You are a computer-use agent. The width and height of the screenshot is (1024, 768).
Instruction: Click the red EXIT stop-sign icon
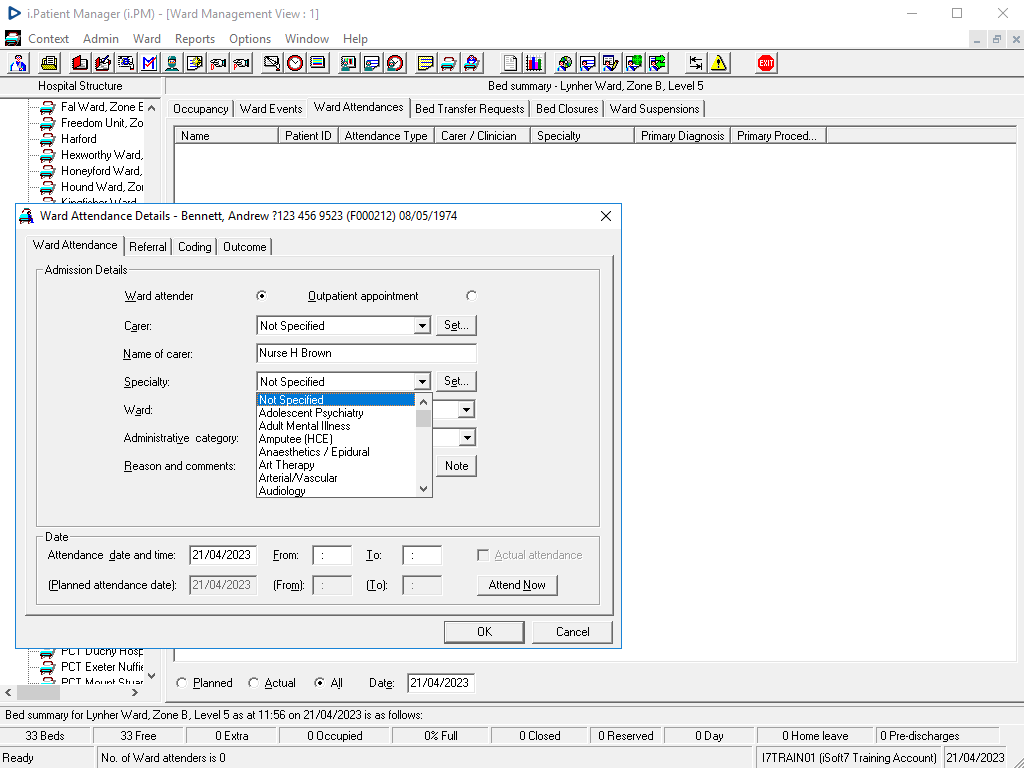click(x=766, y=63)
